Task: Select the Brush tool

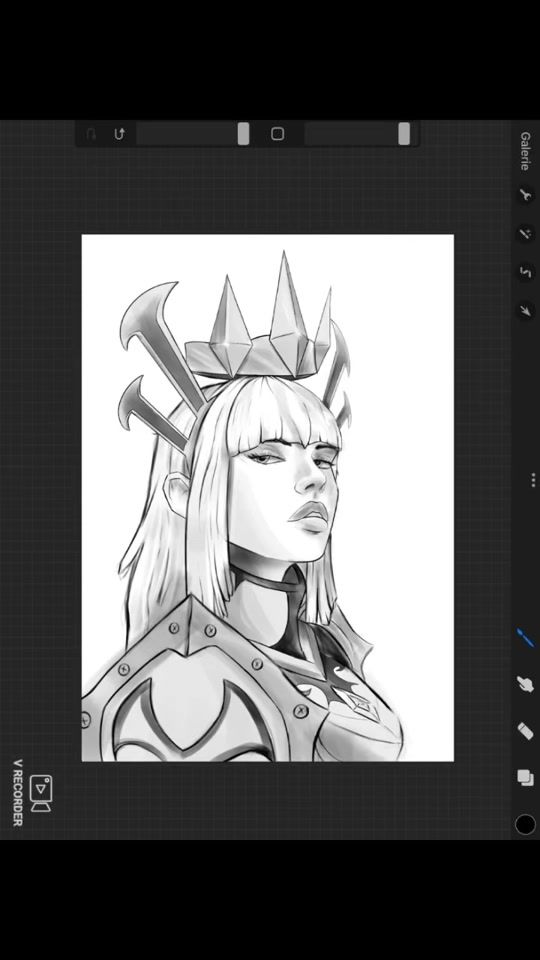Action: pos(525,638)
